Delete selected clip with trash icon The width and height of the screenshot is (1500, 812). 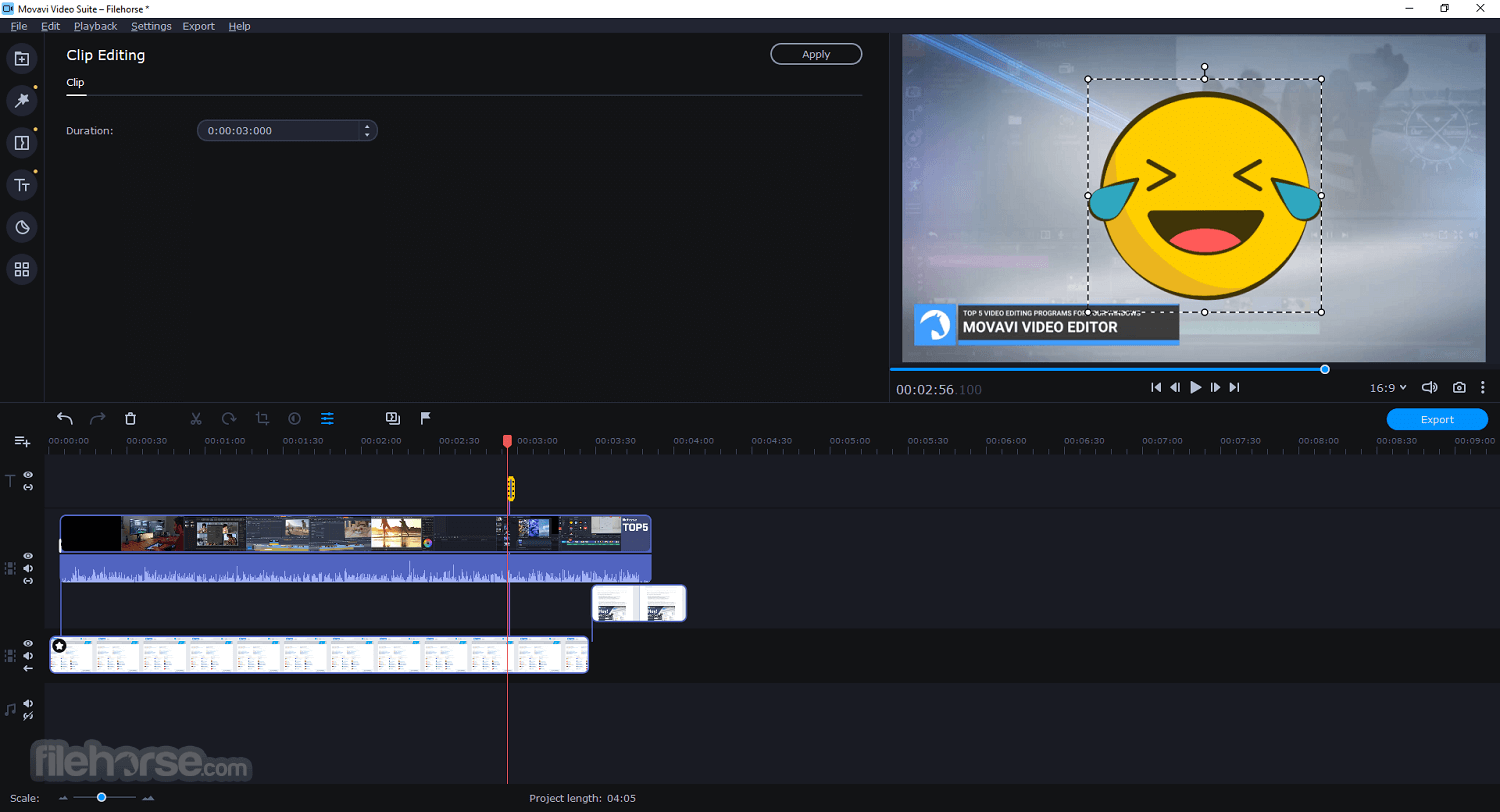(130, 418)
